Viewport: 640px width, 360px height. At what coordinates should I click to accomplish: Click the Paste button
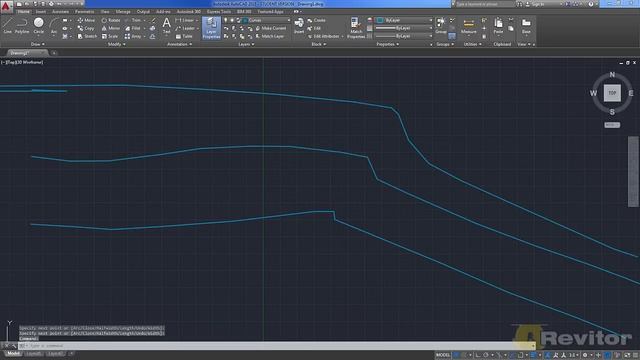click(x=498, y=26)
